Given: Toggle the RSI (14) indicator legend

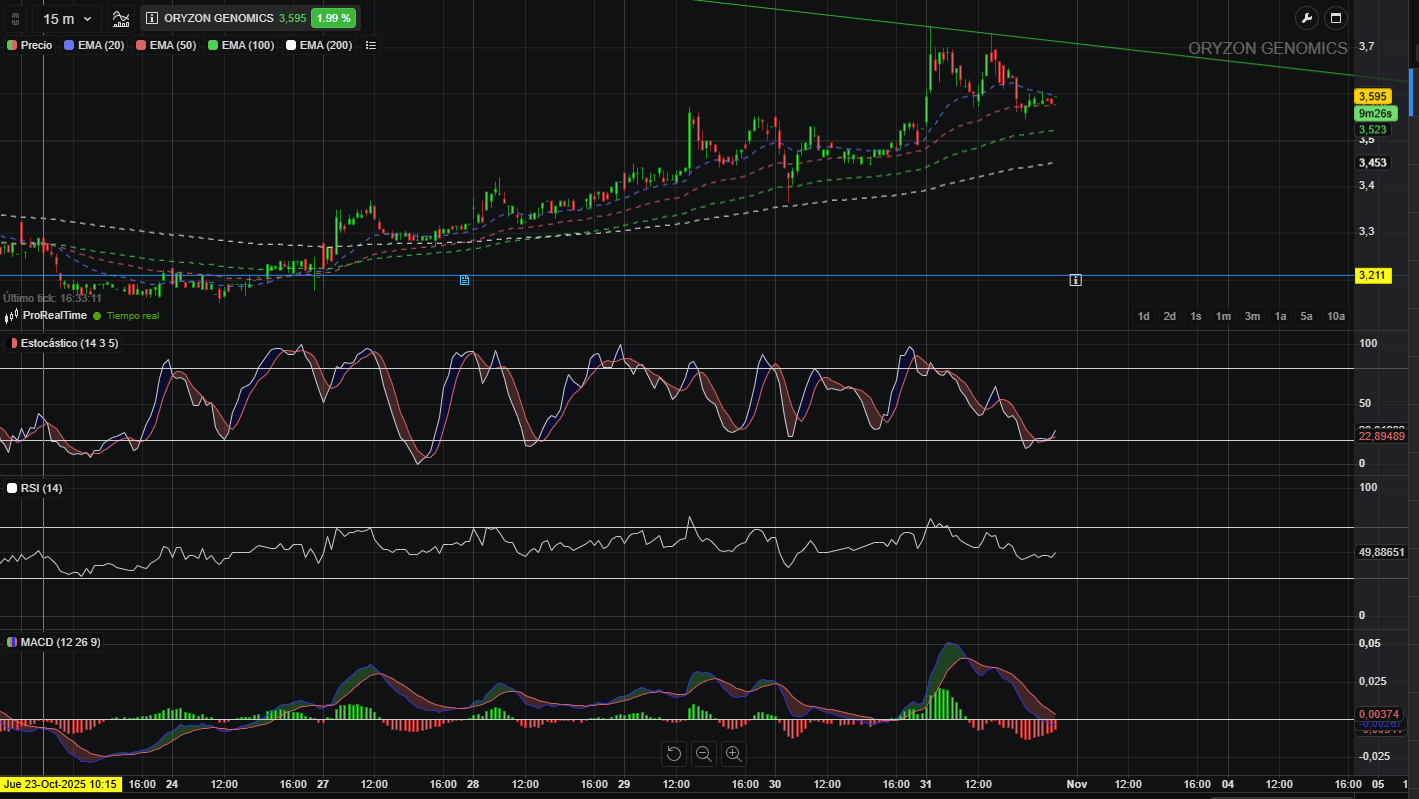Looking at the screenshot, I should coord(35,488).
